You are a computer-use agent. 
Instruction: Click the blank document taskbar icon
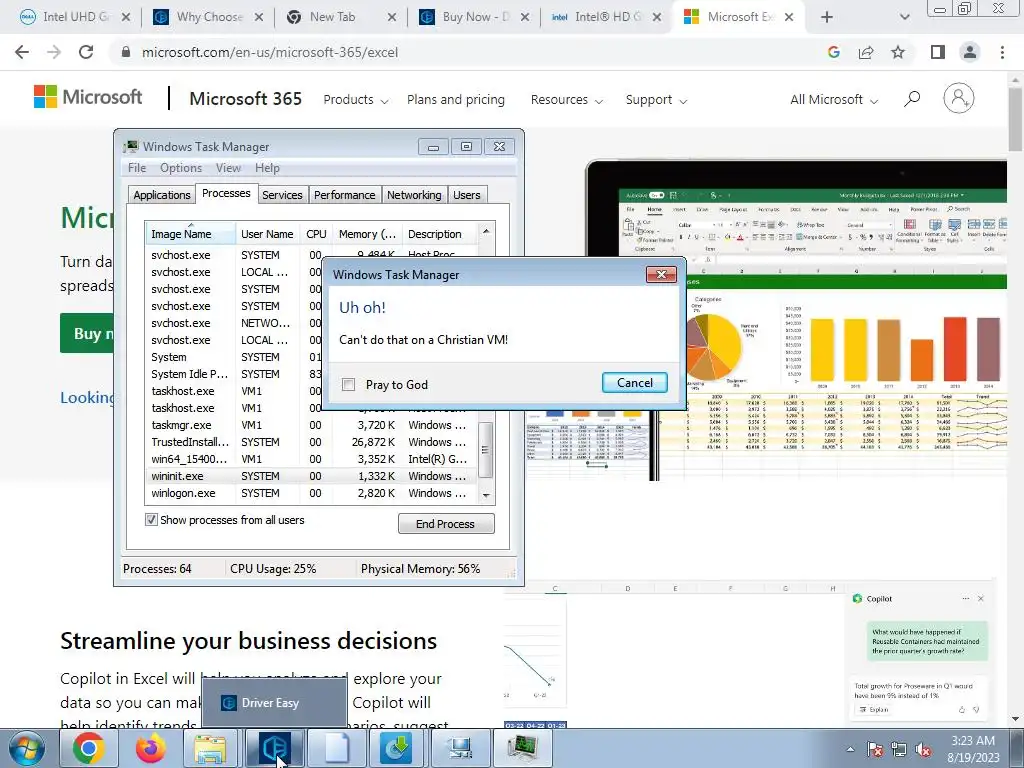[336, 748]
